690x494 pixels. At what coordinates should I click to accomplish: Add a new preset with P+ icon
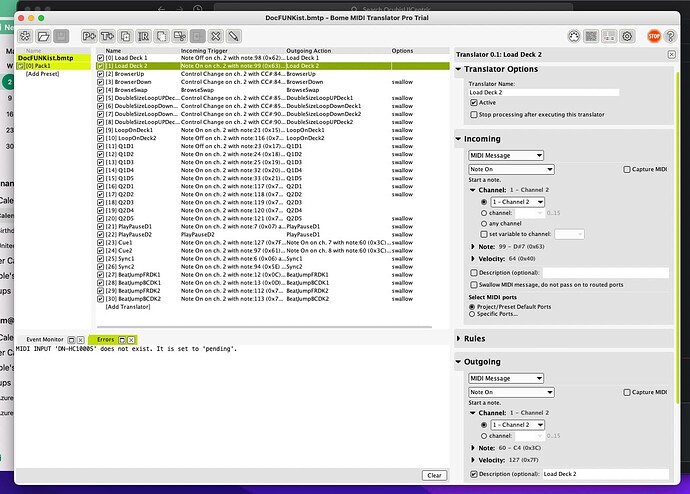coord(89,36)
